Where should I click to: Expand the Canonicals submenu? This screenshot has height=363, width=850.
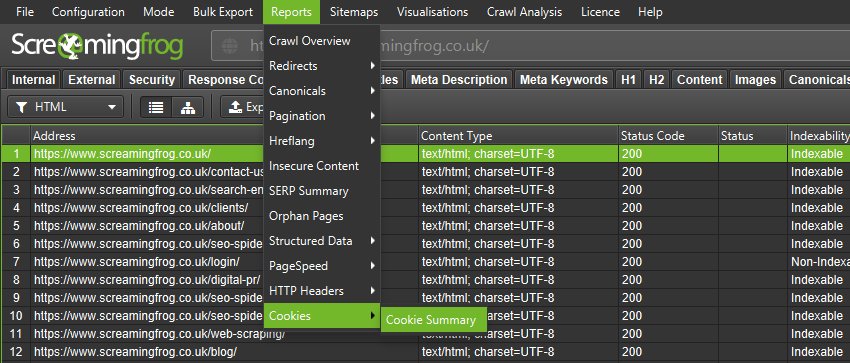point(321,90)
